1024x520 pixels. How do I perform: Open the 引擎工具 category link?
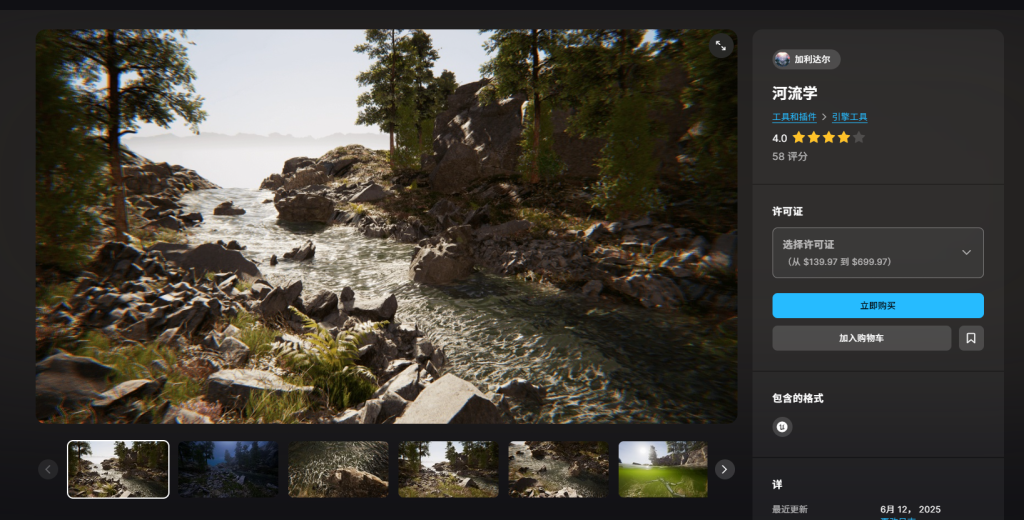(850, 118)
